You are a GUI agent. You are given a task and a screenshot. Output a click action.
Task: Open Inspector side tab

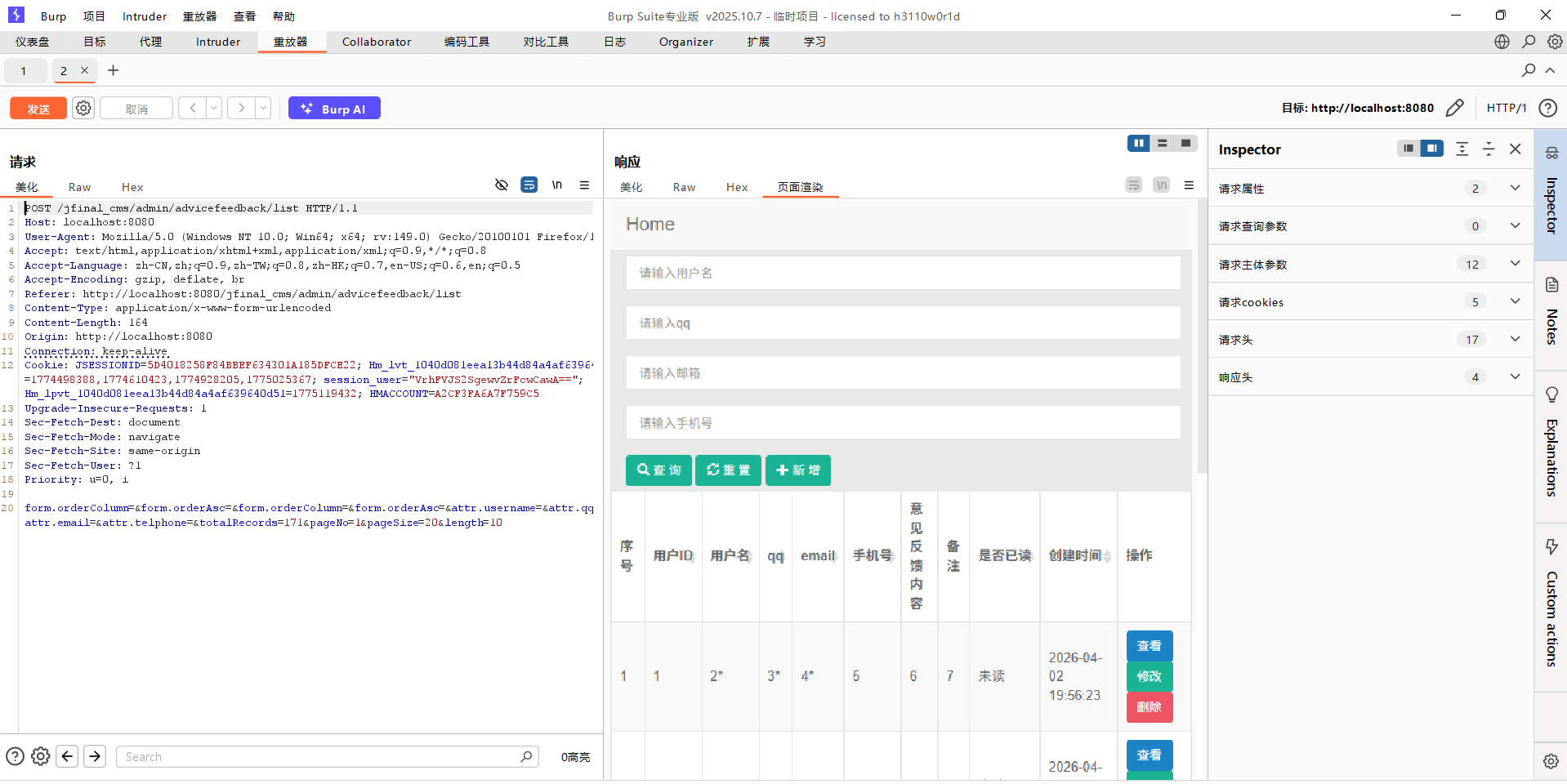[x=1551, y=194]
